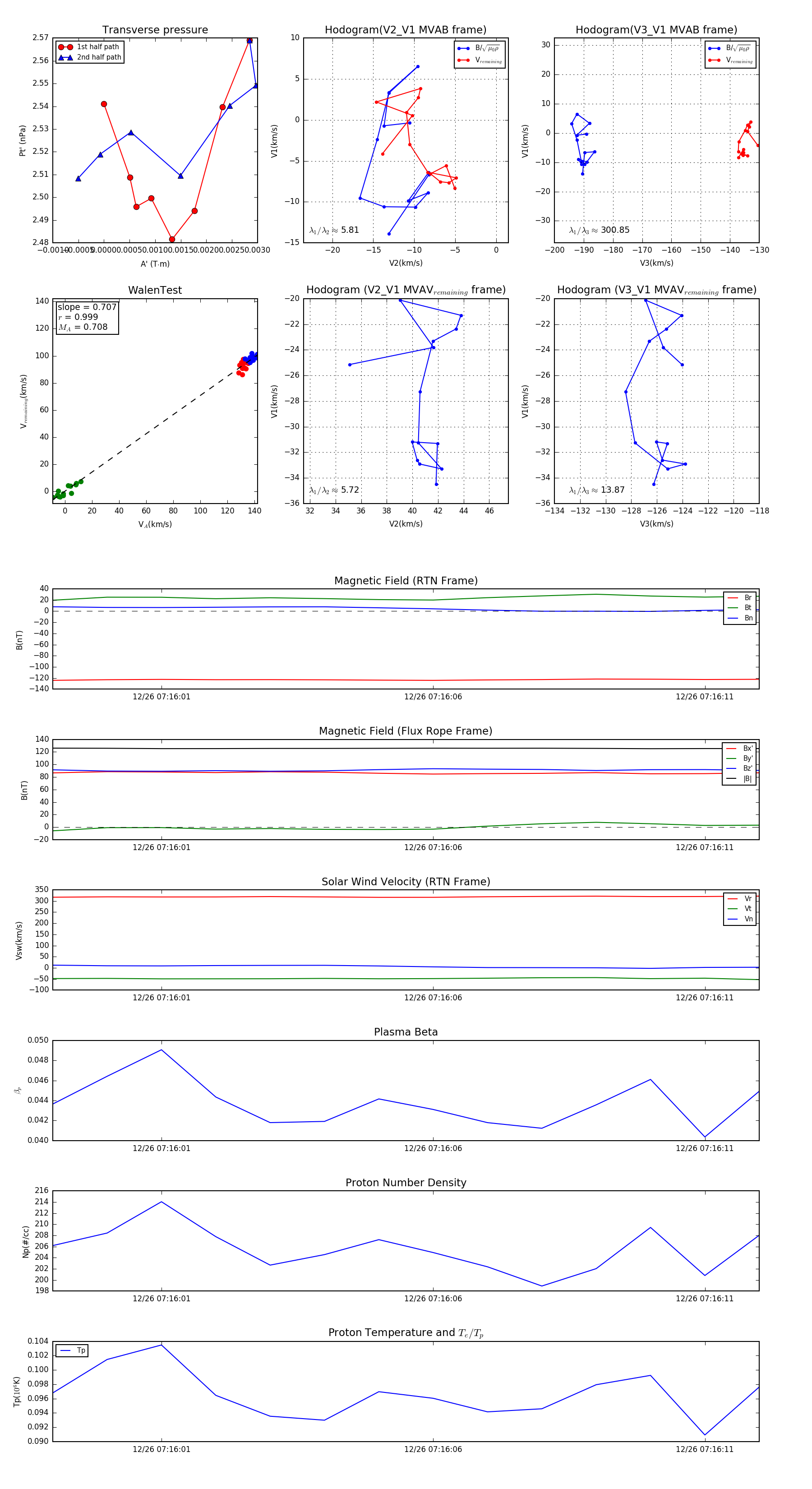This screenshot has width=812, height=1489.
Task: Click the λ1/λ2 ≈ 5.81 annotation
Action: [334, 230]
